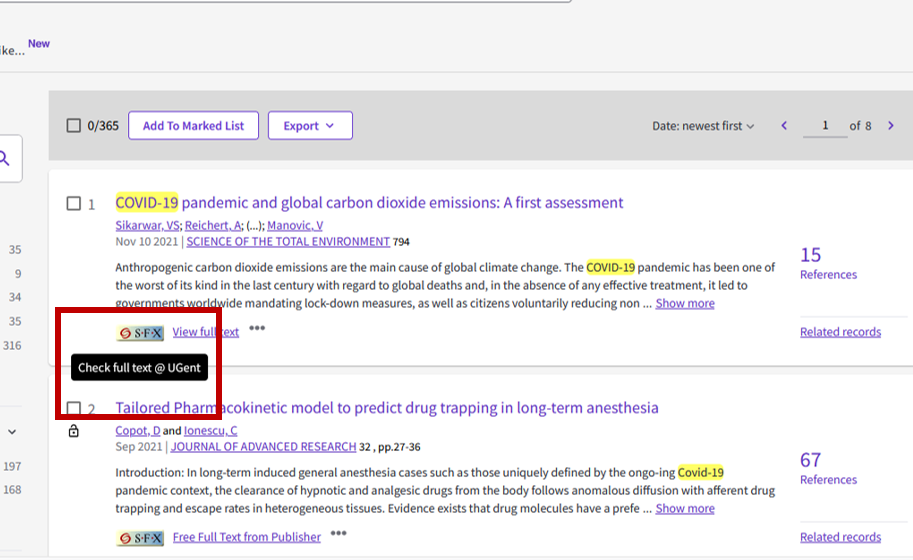Click the sidebar count 34
The image size is (913, 560).
(x=15, y=297)
